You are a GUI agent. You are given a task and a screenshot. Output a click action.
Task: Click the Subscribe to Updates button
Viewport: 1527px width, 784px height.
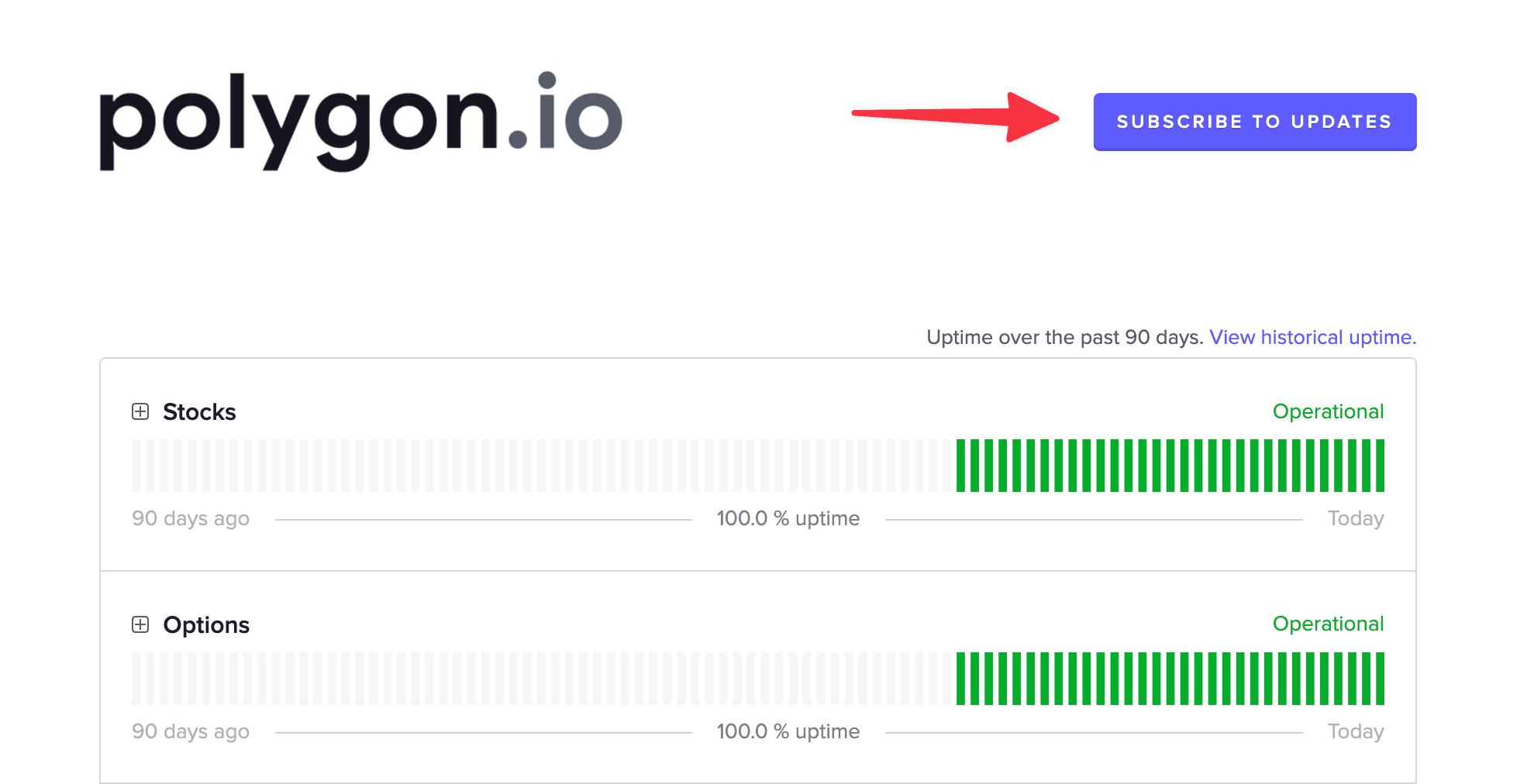pyautogui.click(x=1254, y=122)
